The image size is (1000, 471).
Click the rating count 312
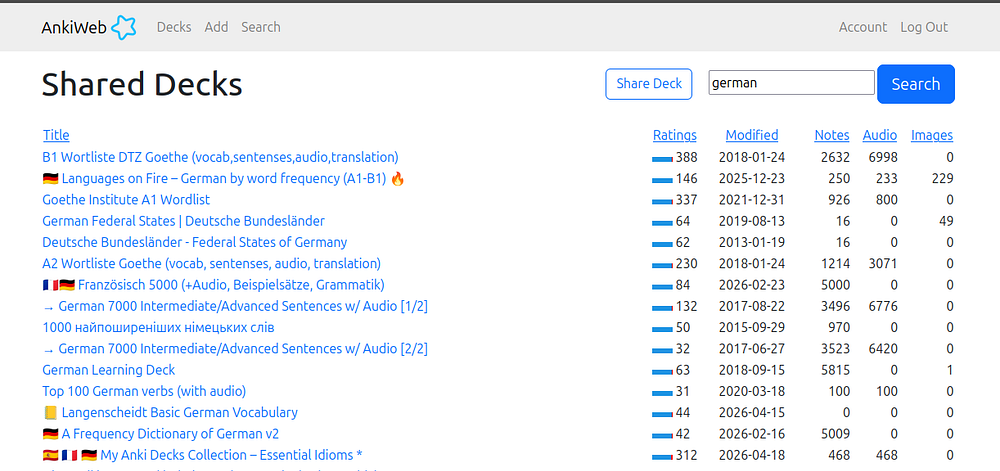coord(687,455)
